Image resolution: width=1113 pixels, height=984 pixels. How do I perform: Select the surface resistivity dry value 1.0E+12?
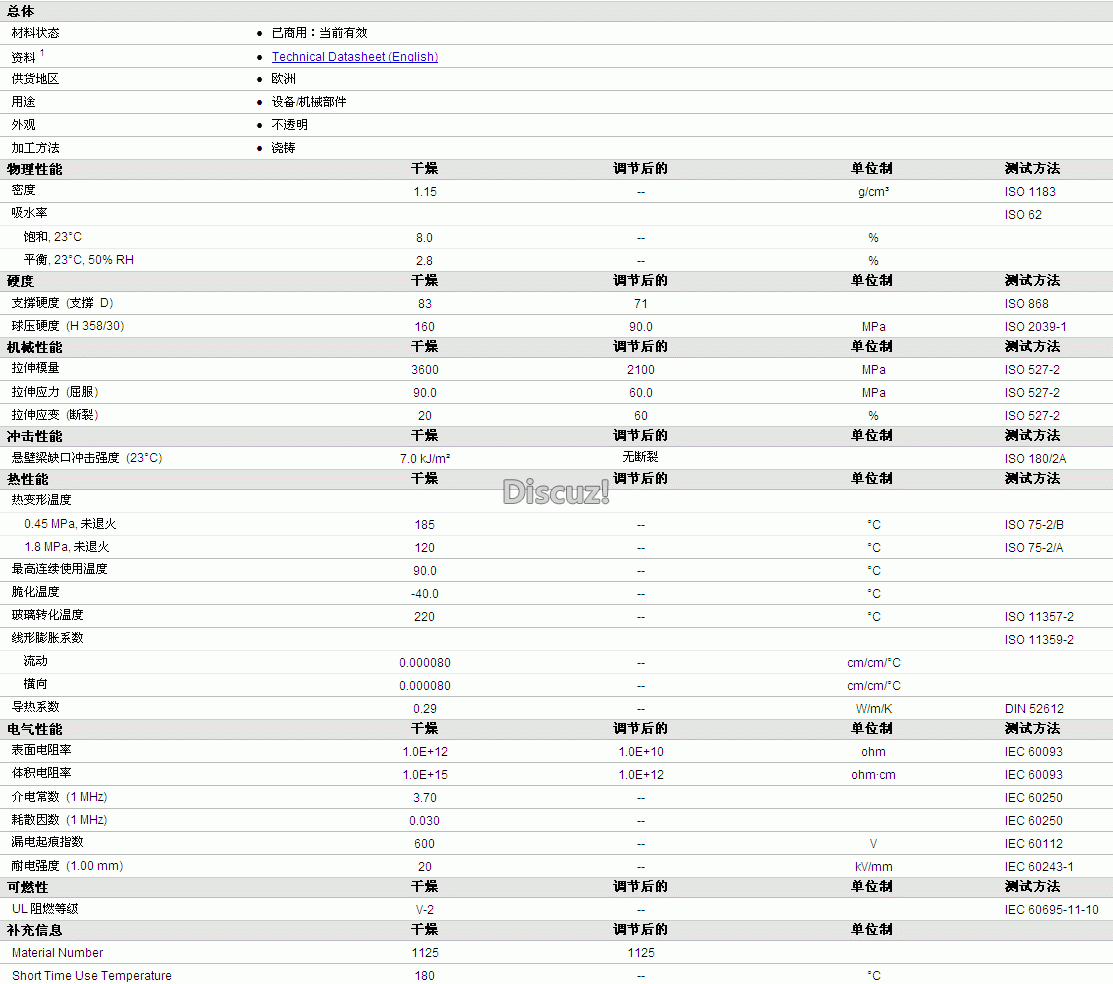click(x=424, y=752)
